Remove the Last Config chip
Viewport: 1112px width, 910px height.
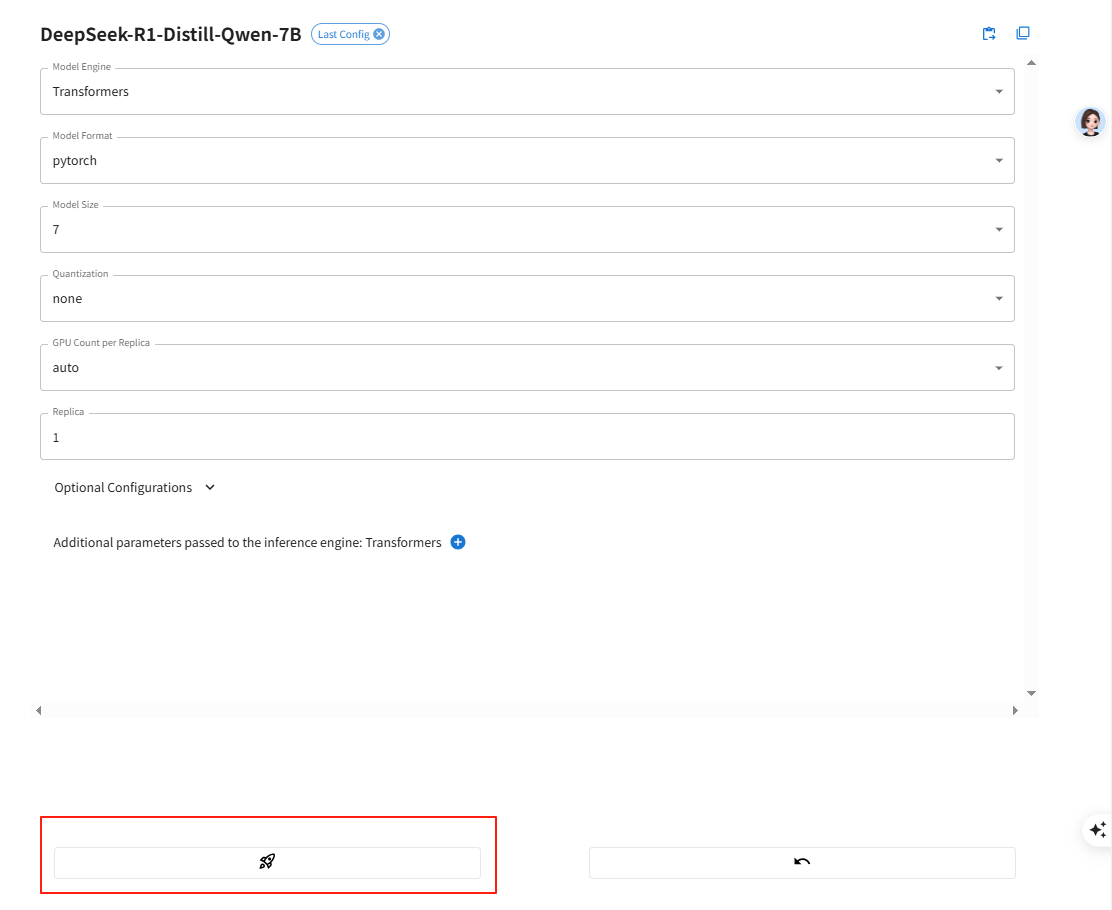(x=379, y=34)
